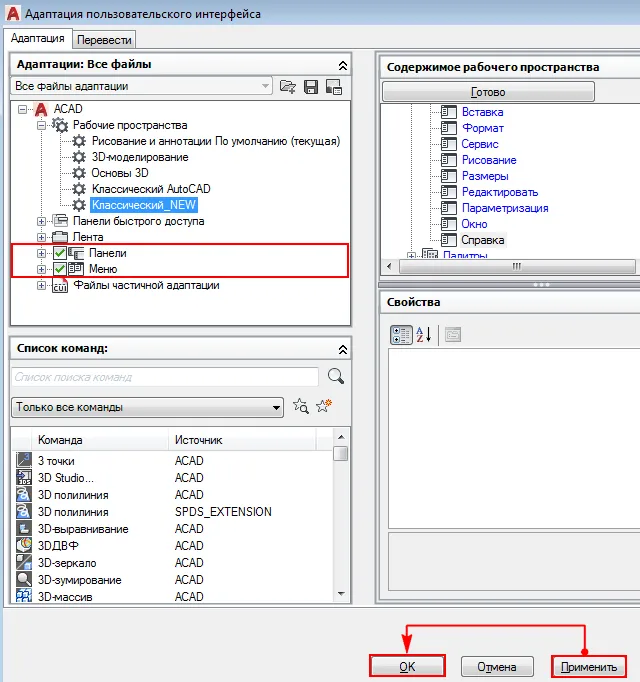Select the Размеры menu entry
This screenshot has width=640, height=682.
[485, 176]
